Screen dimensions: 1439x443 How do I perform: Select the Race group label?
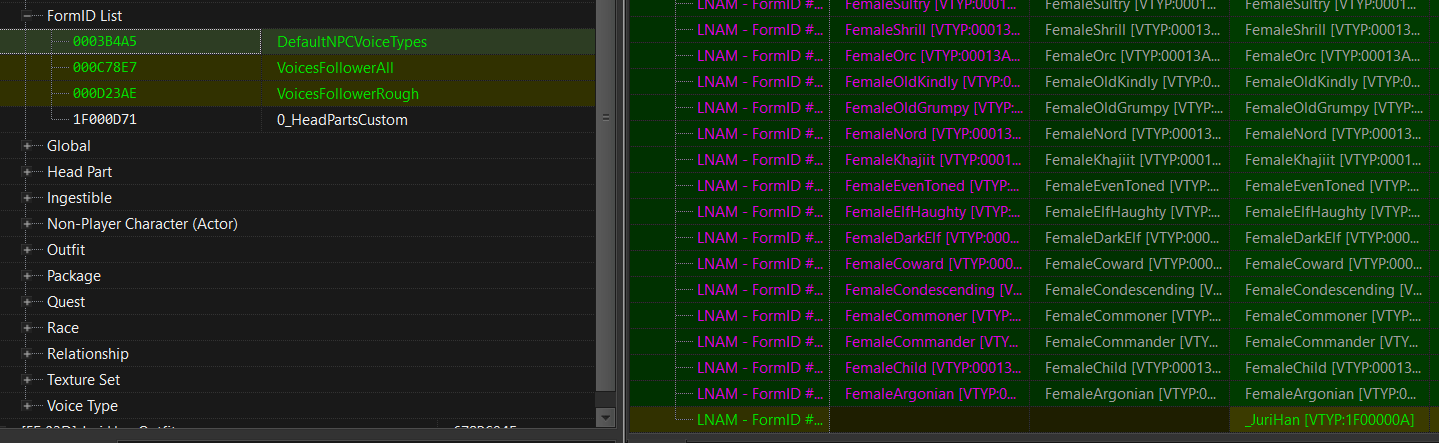[x=63, y=328]
